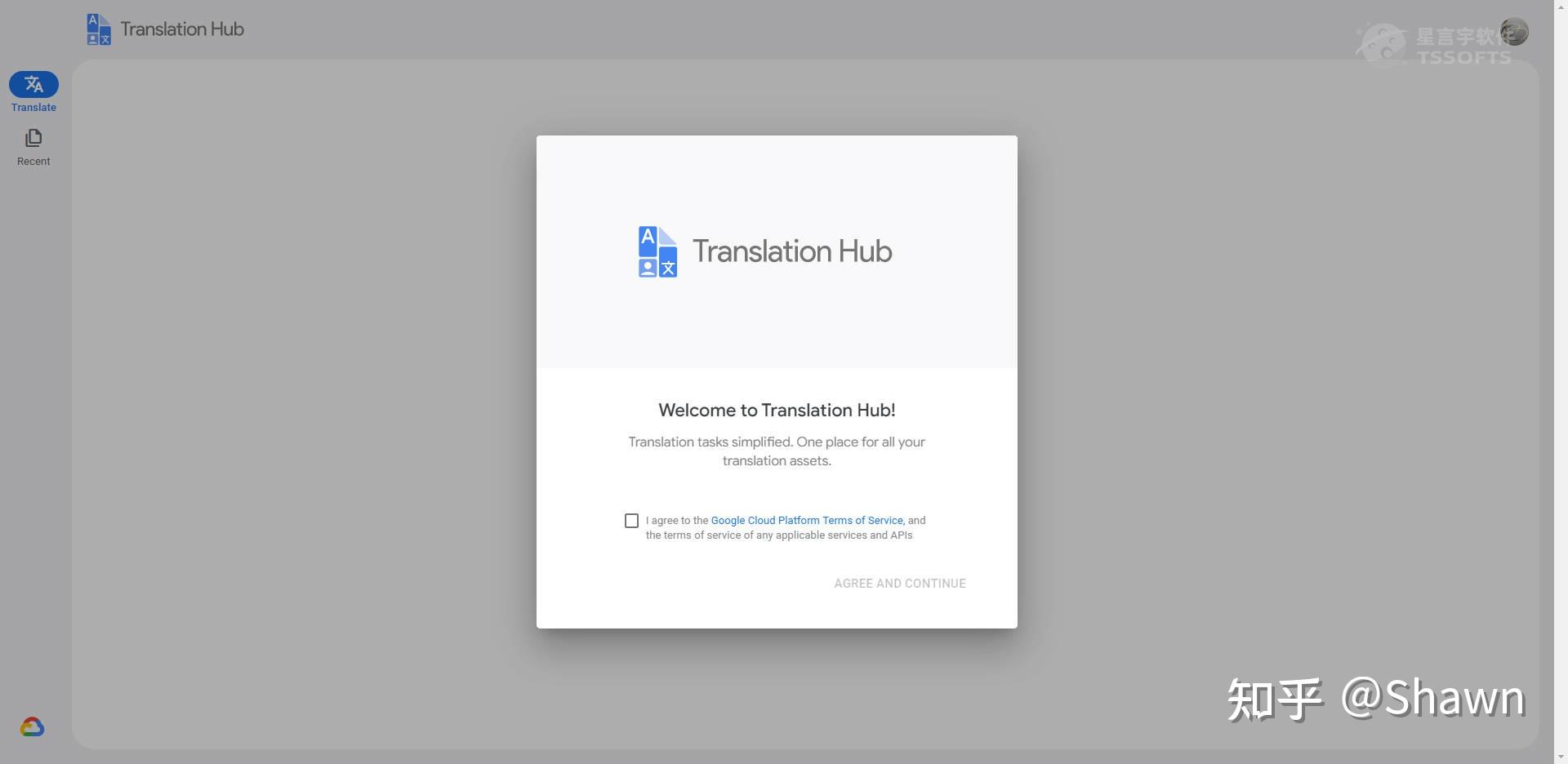Screen dimensions: 1568x764
Task: Click the Recent label in the left navigation
Action: pyautogui.click(x=33, y=161)
